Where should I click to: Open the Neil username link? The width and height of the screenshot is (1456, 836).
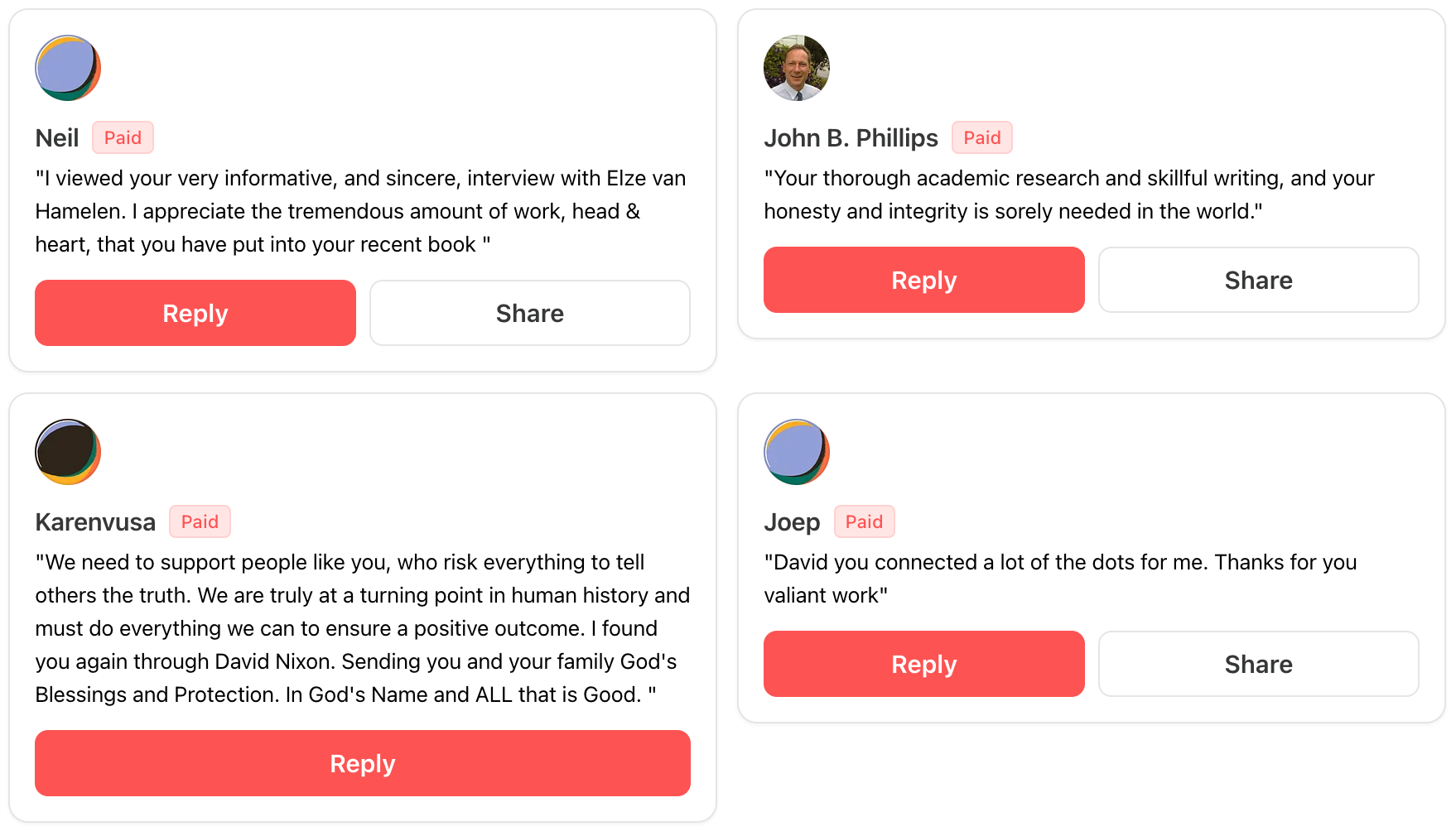click(x=57, y=138)
